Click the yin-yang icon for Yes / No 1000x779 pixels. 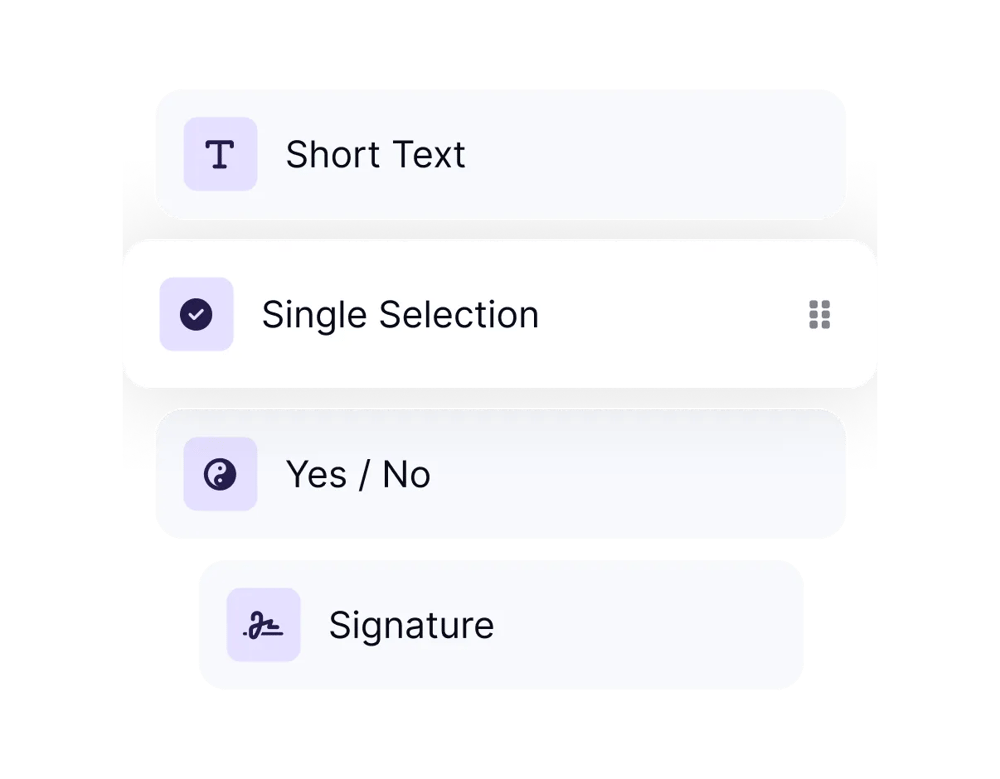pos(220,474)
